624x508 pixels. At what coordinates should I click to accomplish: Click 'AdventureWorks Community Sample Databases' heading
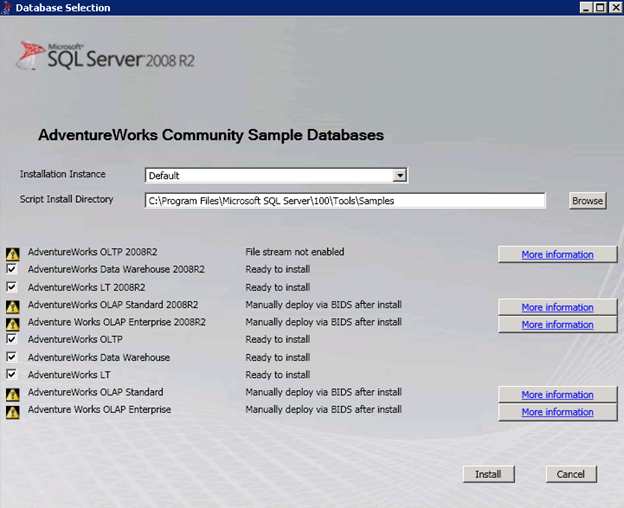tap(211, 135)
